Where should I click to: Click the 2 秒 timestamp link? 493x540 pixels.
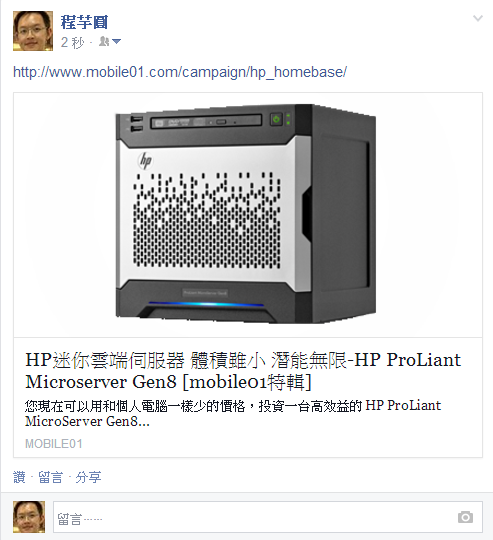72,43
